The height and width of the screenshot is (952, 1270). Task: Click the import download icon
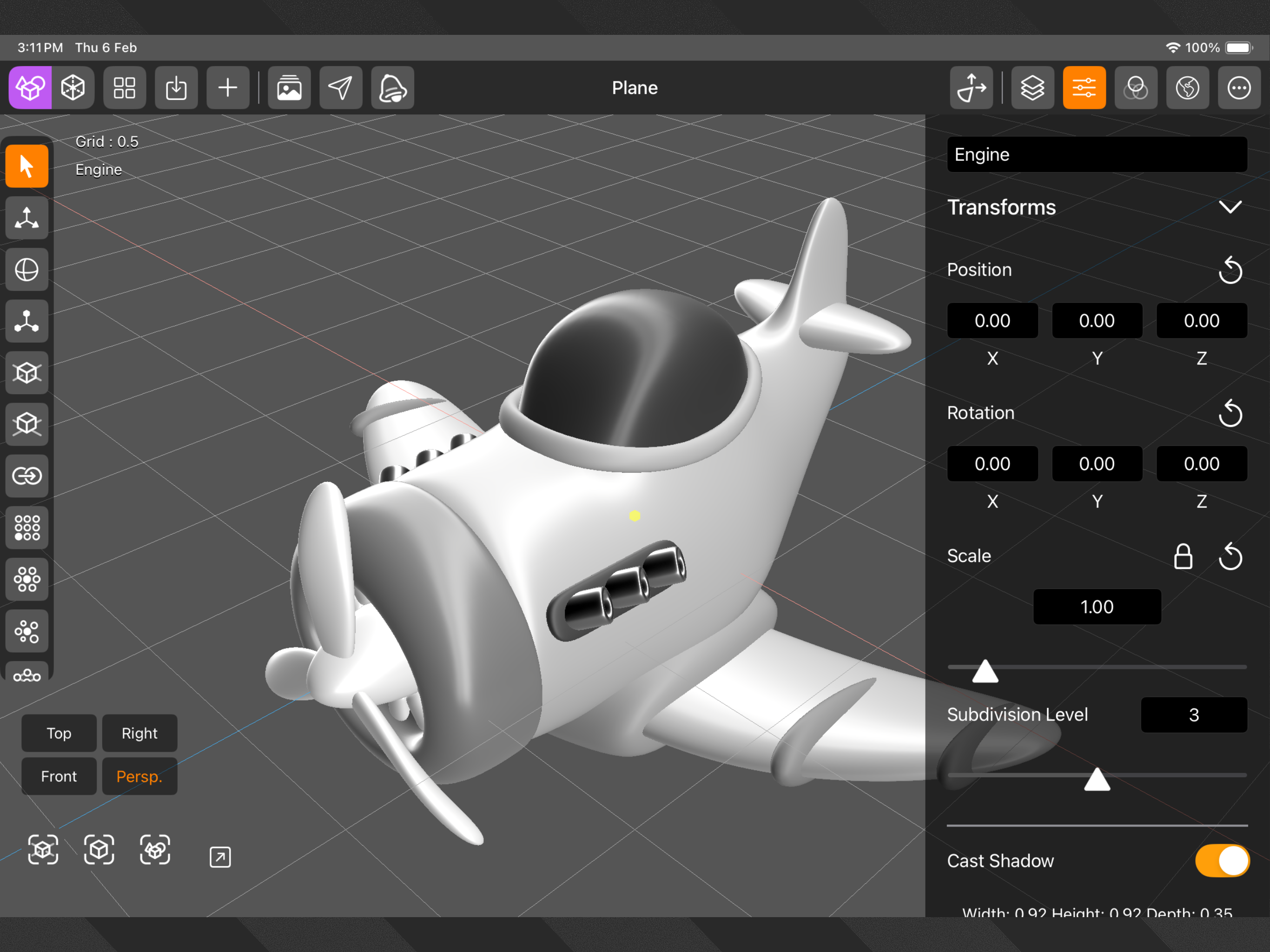tap(176, 88)
